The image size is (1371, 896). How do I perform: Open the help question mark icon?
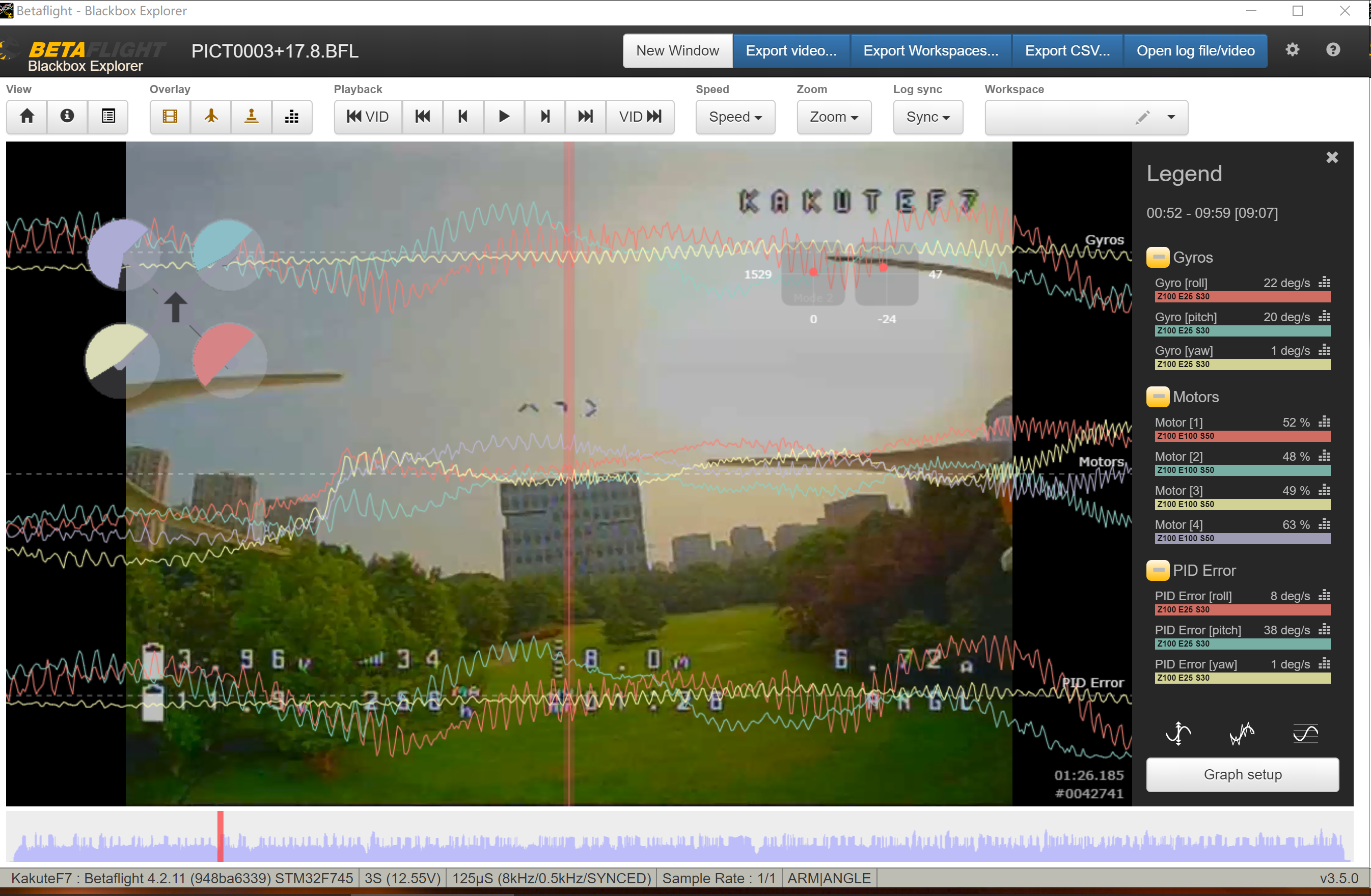click(x=1333, y=50)
